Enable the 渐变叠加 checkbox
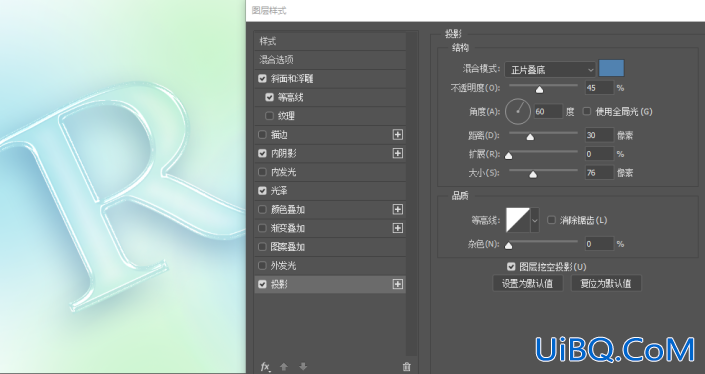The image size is (705, 374). pyautogui.click(x=263, y=228)
